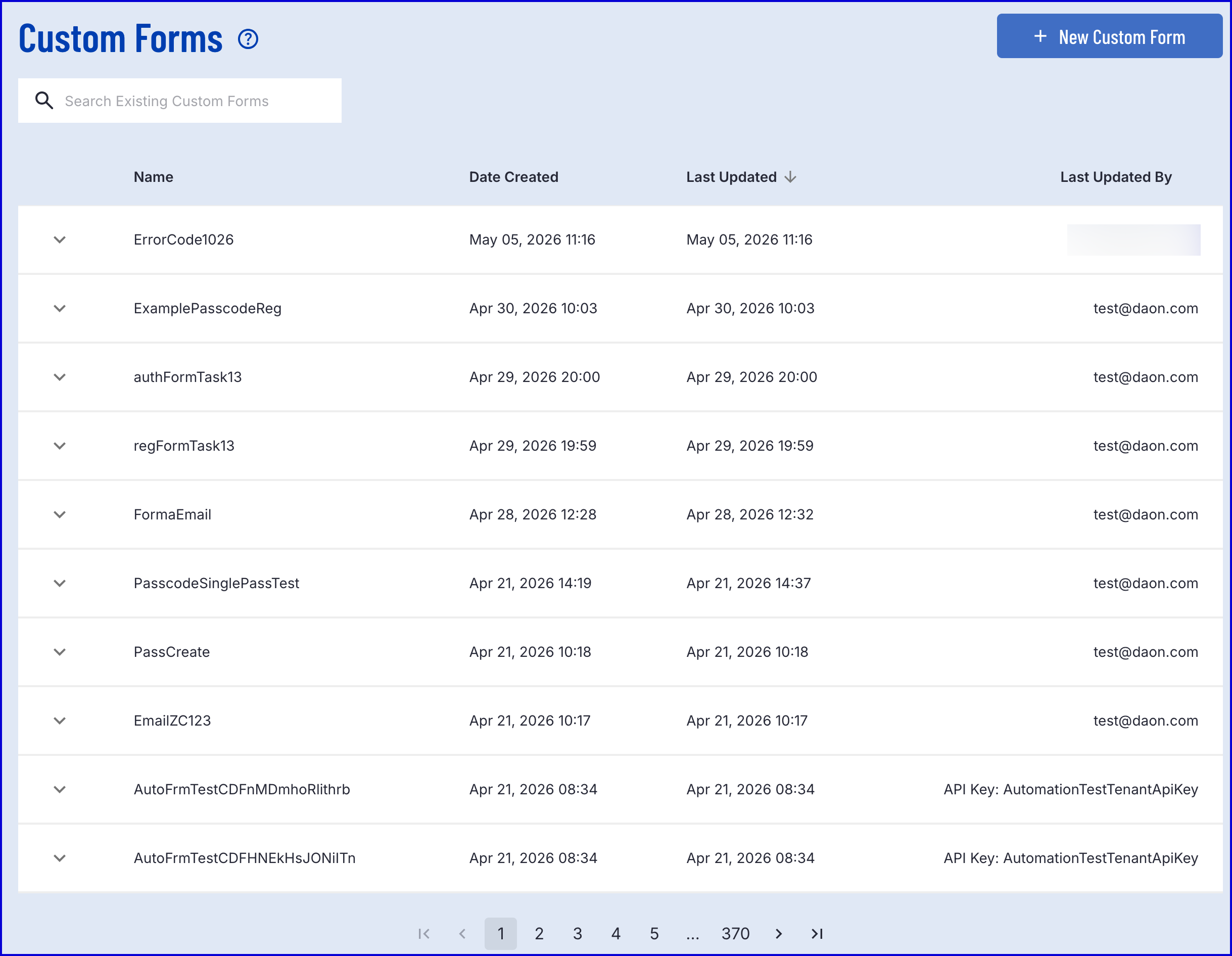Click the Apr 28, 2026 12:32 last updated cell

tap(750, 515)
